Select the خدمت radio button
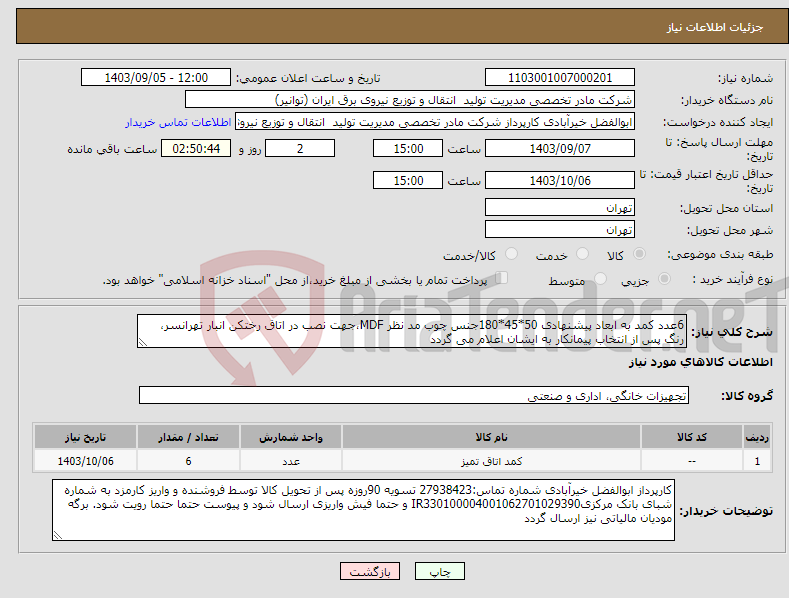The height and width of the screenshot is (598, 789). click(x=582, y=254)
